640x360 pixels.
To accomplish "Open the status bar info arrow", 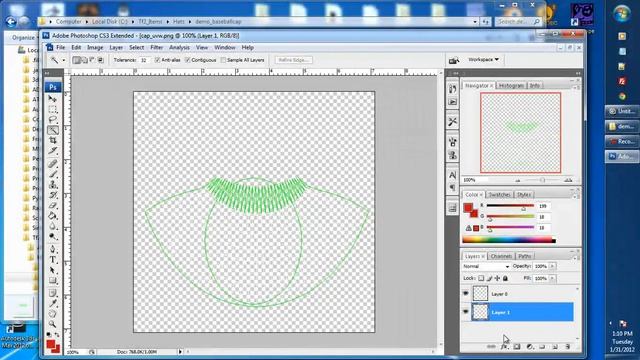I will pyautogui.click(x=180, y=351).
